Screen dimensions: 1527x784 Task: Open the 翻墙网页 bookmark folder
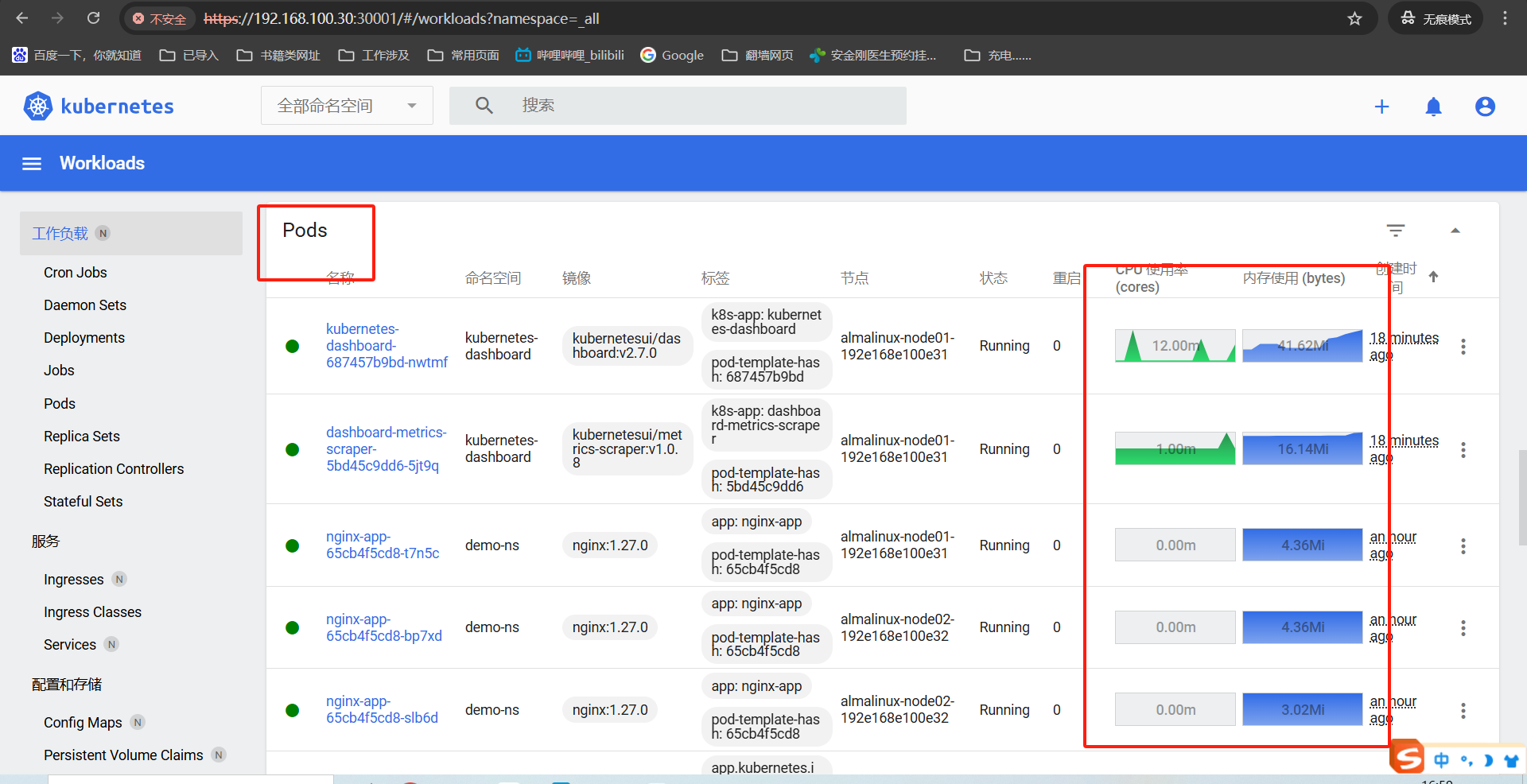point(757,55)
